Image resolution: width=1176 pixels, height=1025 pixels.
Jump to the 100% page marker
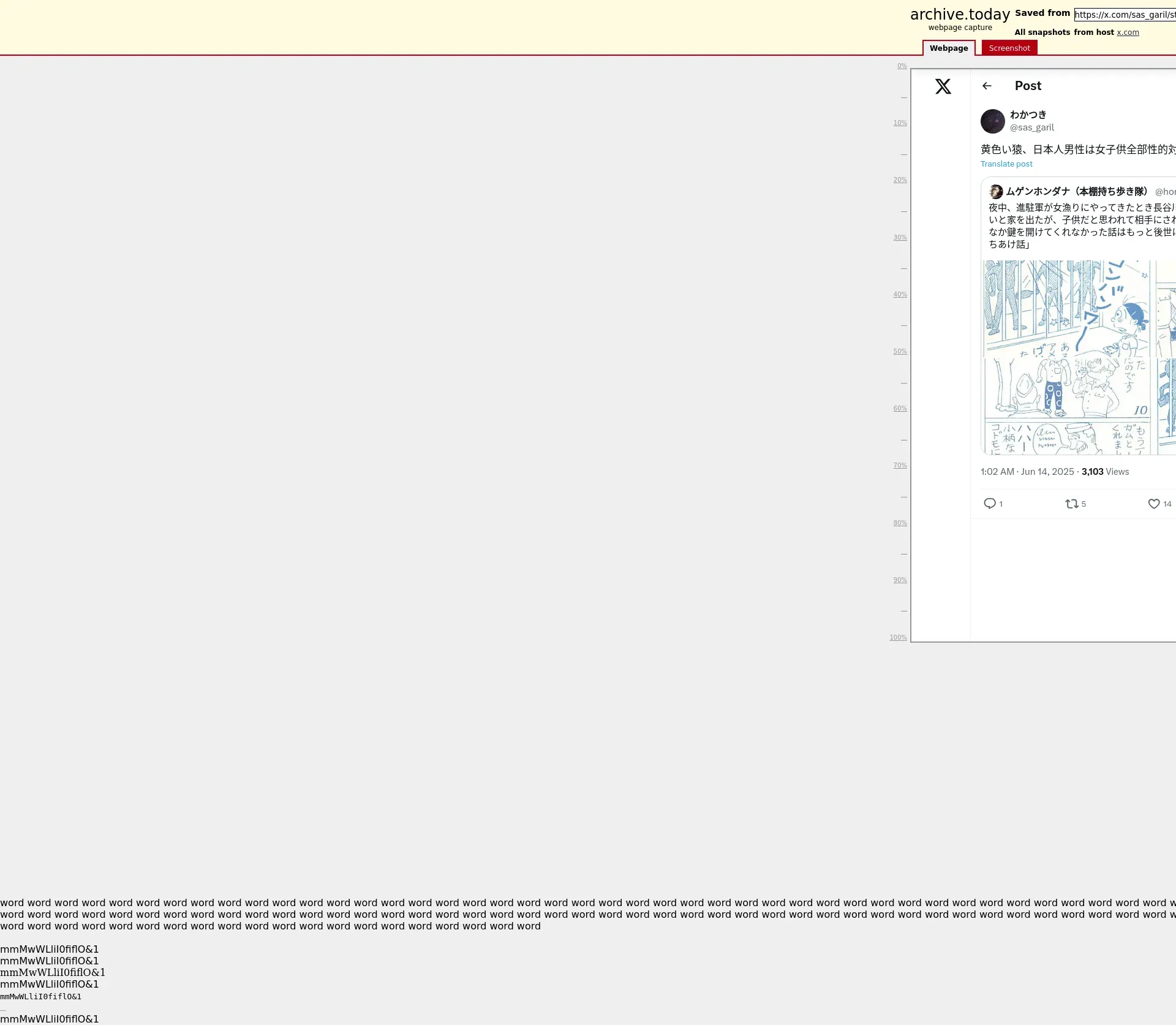coord(898,638)
